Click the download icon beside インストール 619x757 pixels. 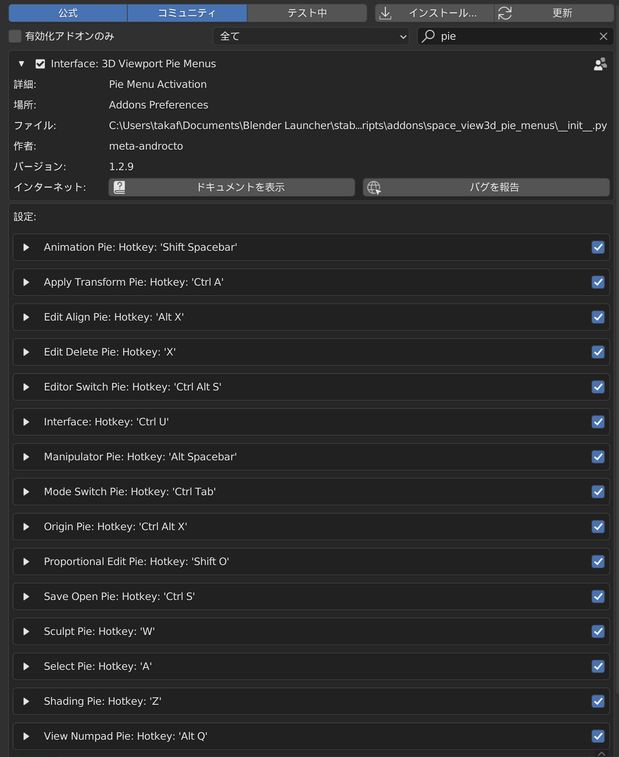tap(385, 13)
